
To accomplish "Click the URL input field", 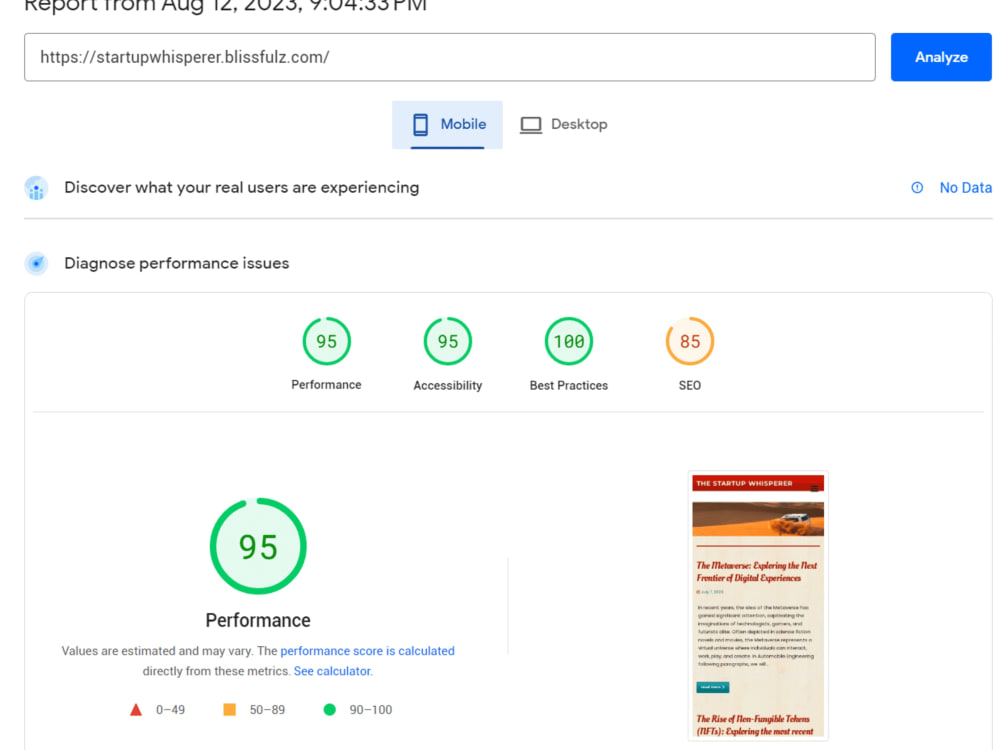I will 450,57.
